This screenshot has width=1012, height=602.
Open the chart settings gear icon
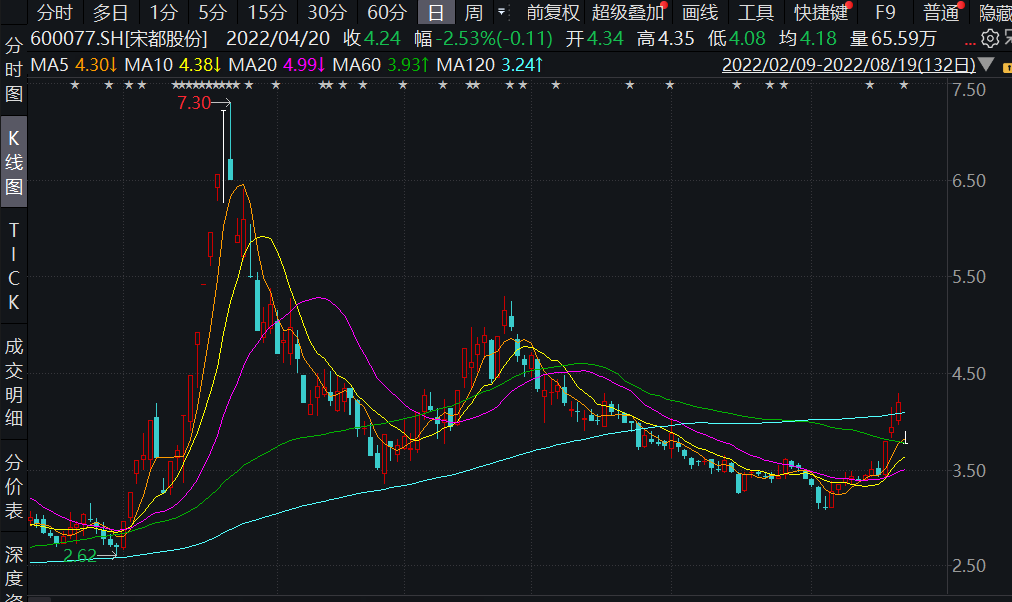[x=990, y=39]
